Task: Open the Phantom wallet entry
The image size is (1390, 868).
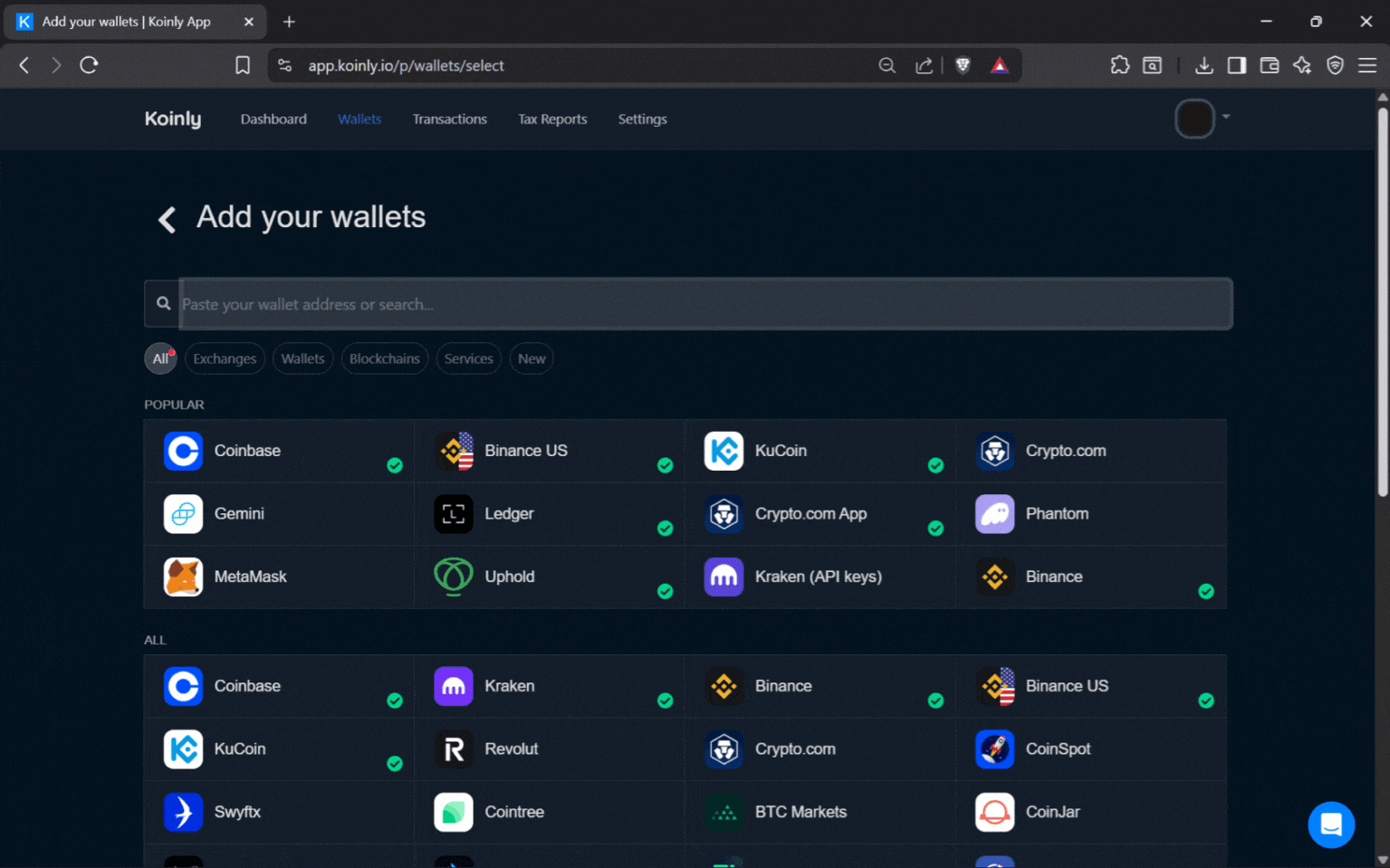Action: pos(994,513)
